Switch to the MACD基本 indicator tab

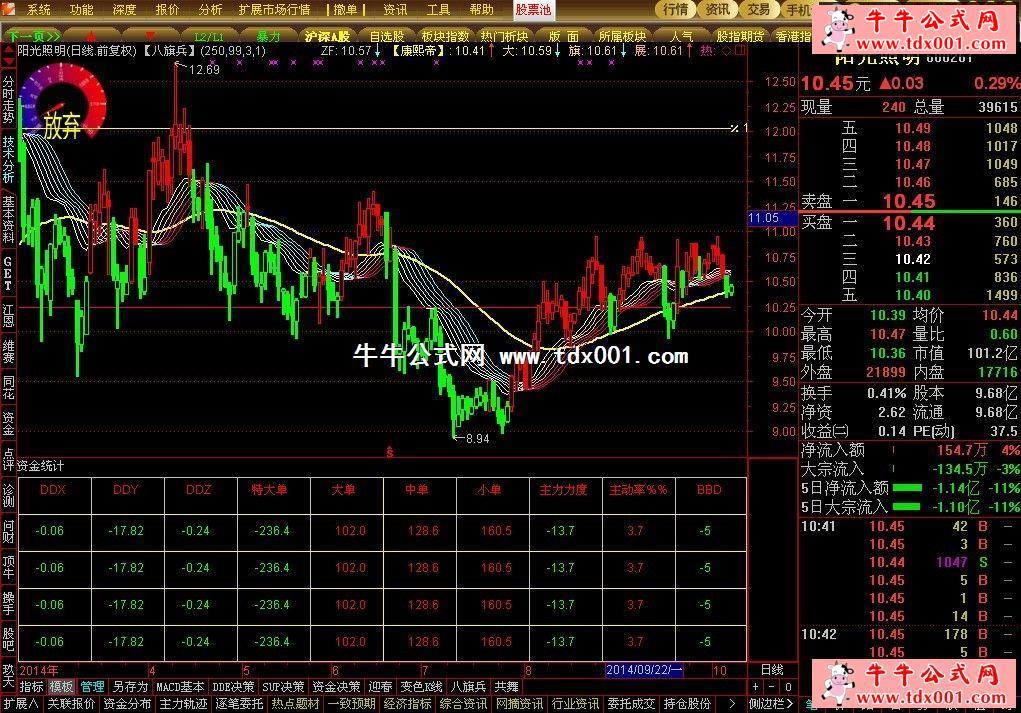click(181, 687)
